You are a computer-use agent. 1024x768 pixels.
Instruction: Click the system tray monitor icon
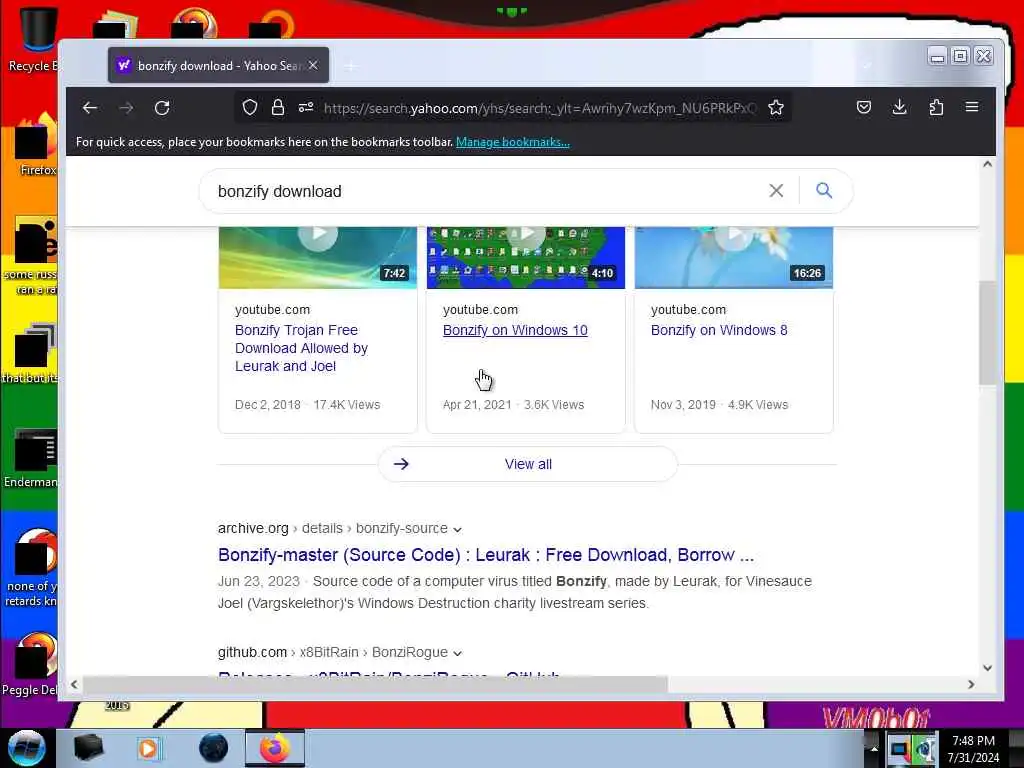point(899,750)
